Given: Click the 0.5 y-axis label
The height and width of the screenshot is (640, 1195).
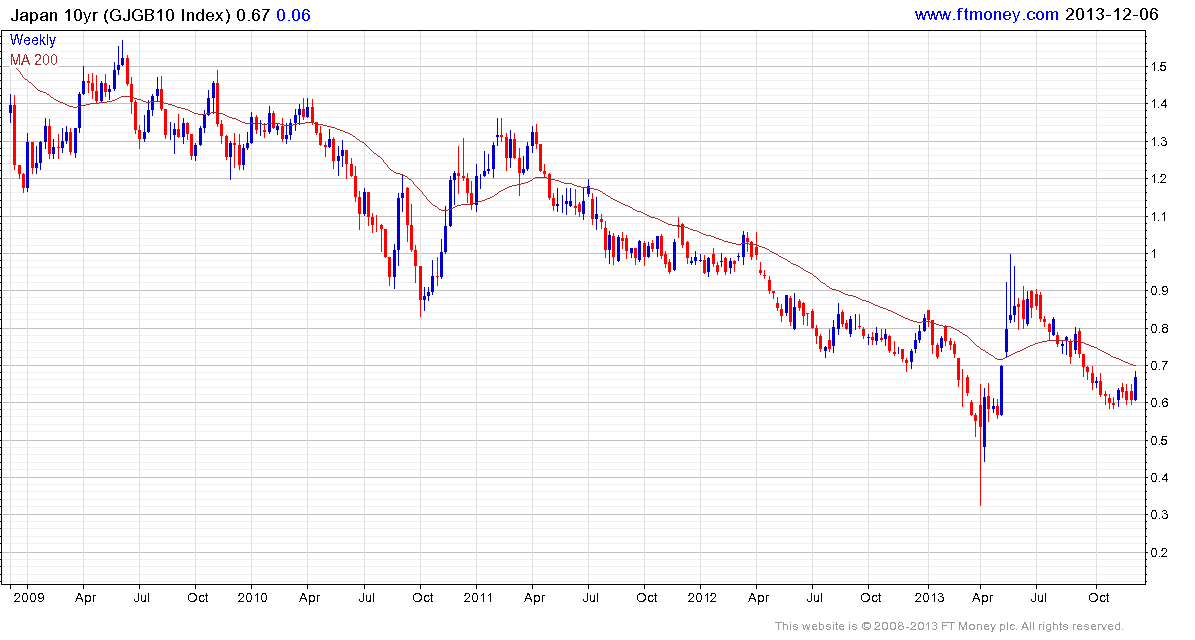Looking at the screenshot, I should coord(1158,441).
